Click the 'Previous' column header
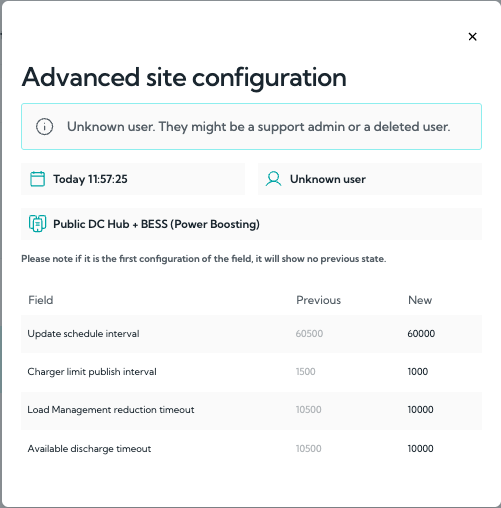Screen dimensions: 501x508 (x=318, y=300)
